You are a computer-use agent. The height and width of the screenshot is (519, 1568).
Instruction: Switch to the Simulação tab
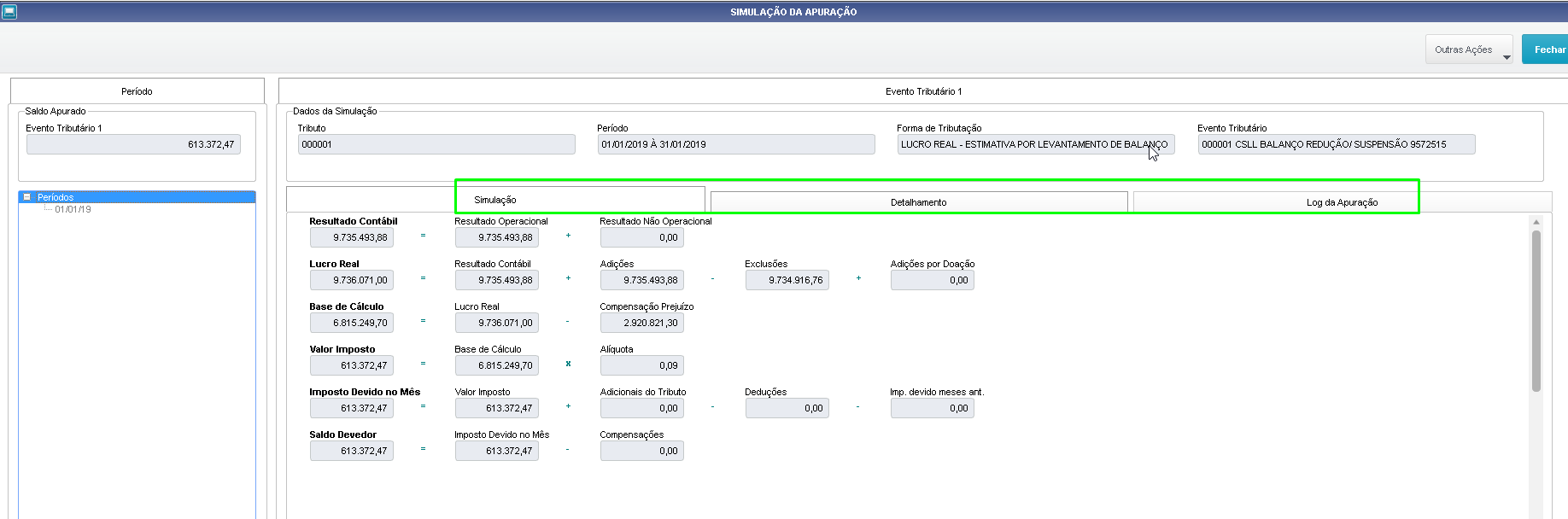495,200
